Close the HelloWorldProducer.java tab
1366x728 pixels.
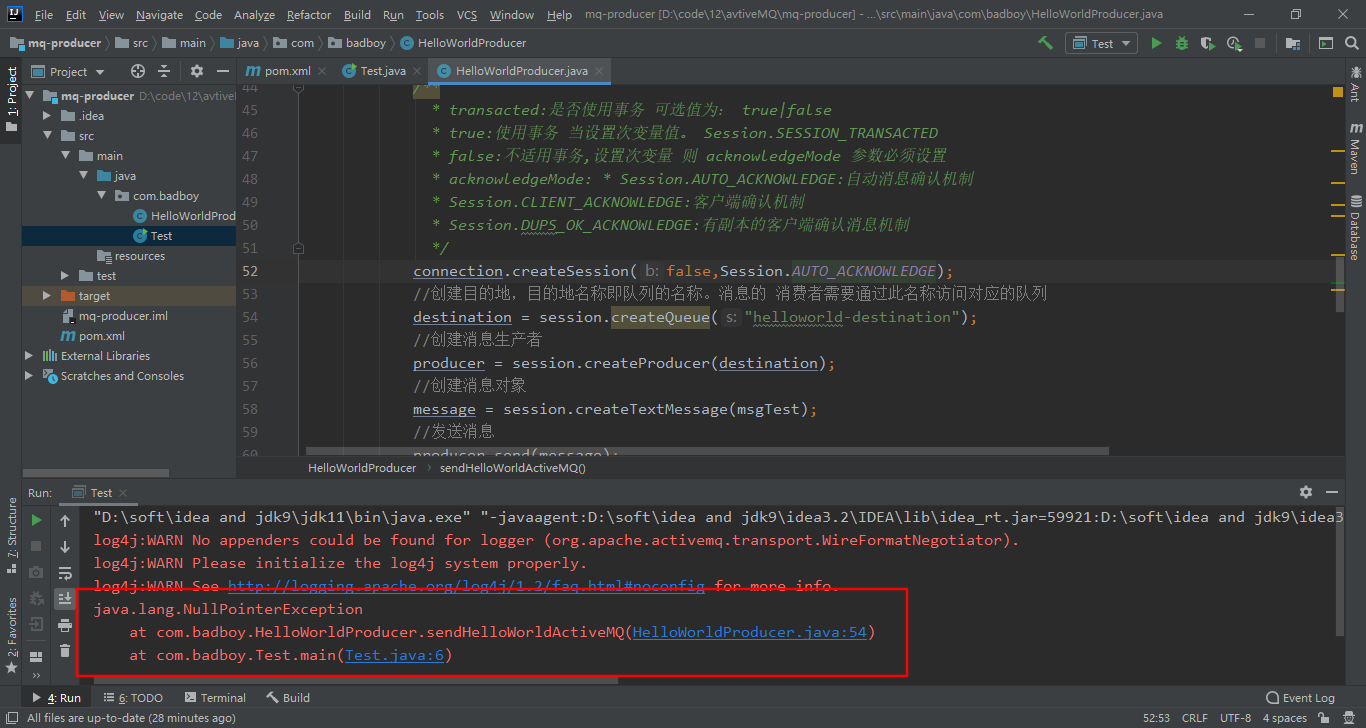600,71
